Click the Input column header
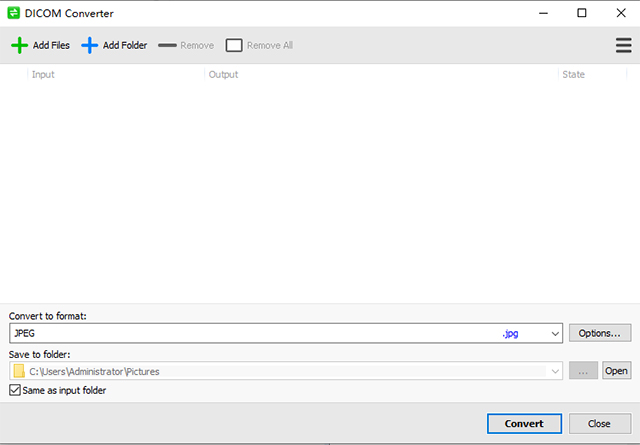Screen dimensions: 640x445 pyautogui.click(x=116, y=74)
